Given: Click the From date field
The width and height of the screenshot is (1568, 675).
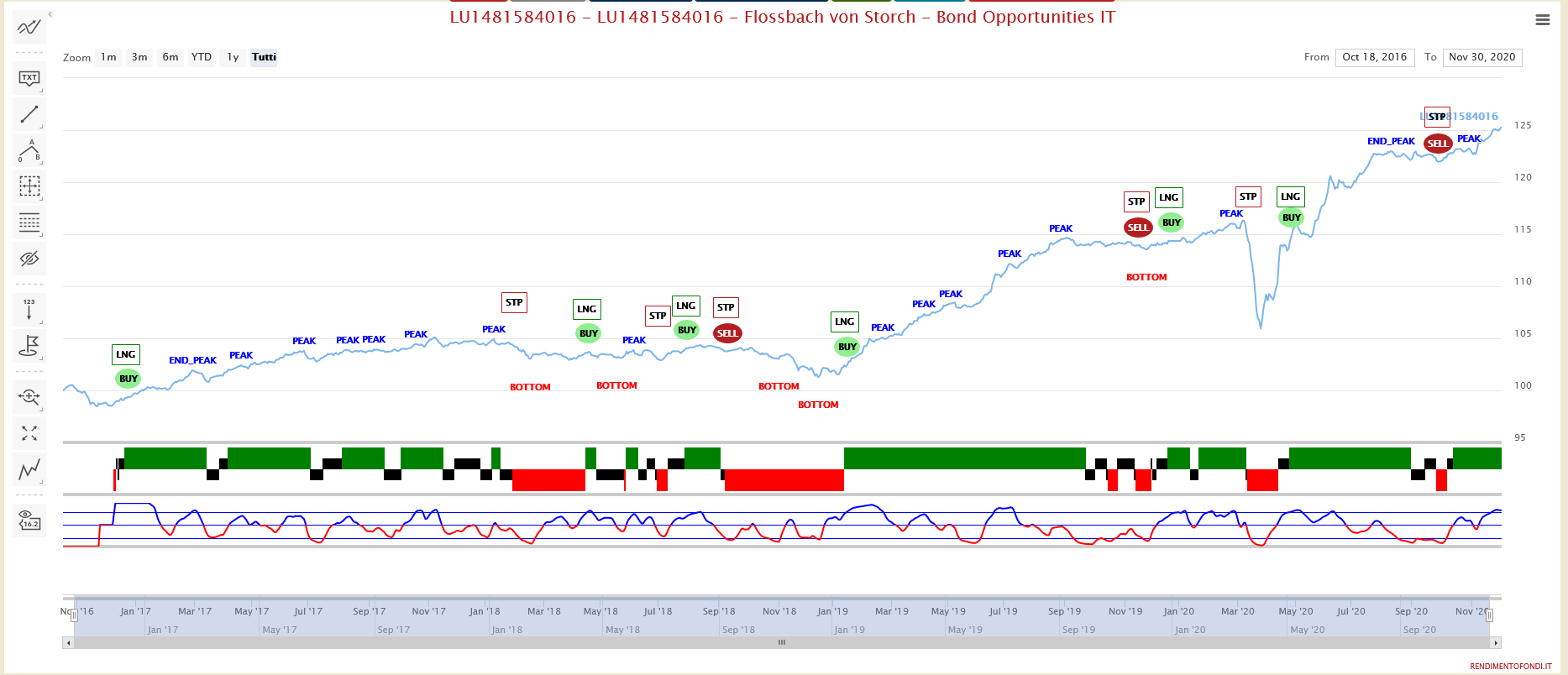Looking at the screenshot, I should coord(1374,57).
